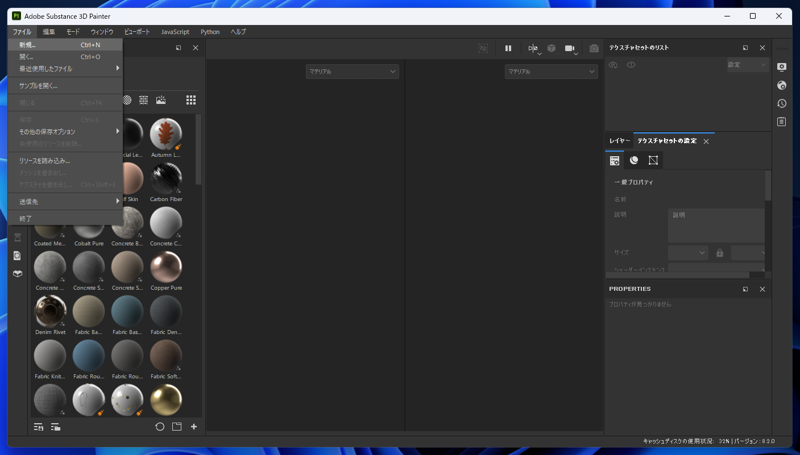This screenshot has width=800, height=455.
Task: Open the モード menu
Action: [73, 32]
